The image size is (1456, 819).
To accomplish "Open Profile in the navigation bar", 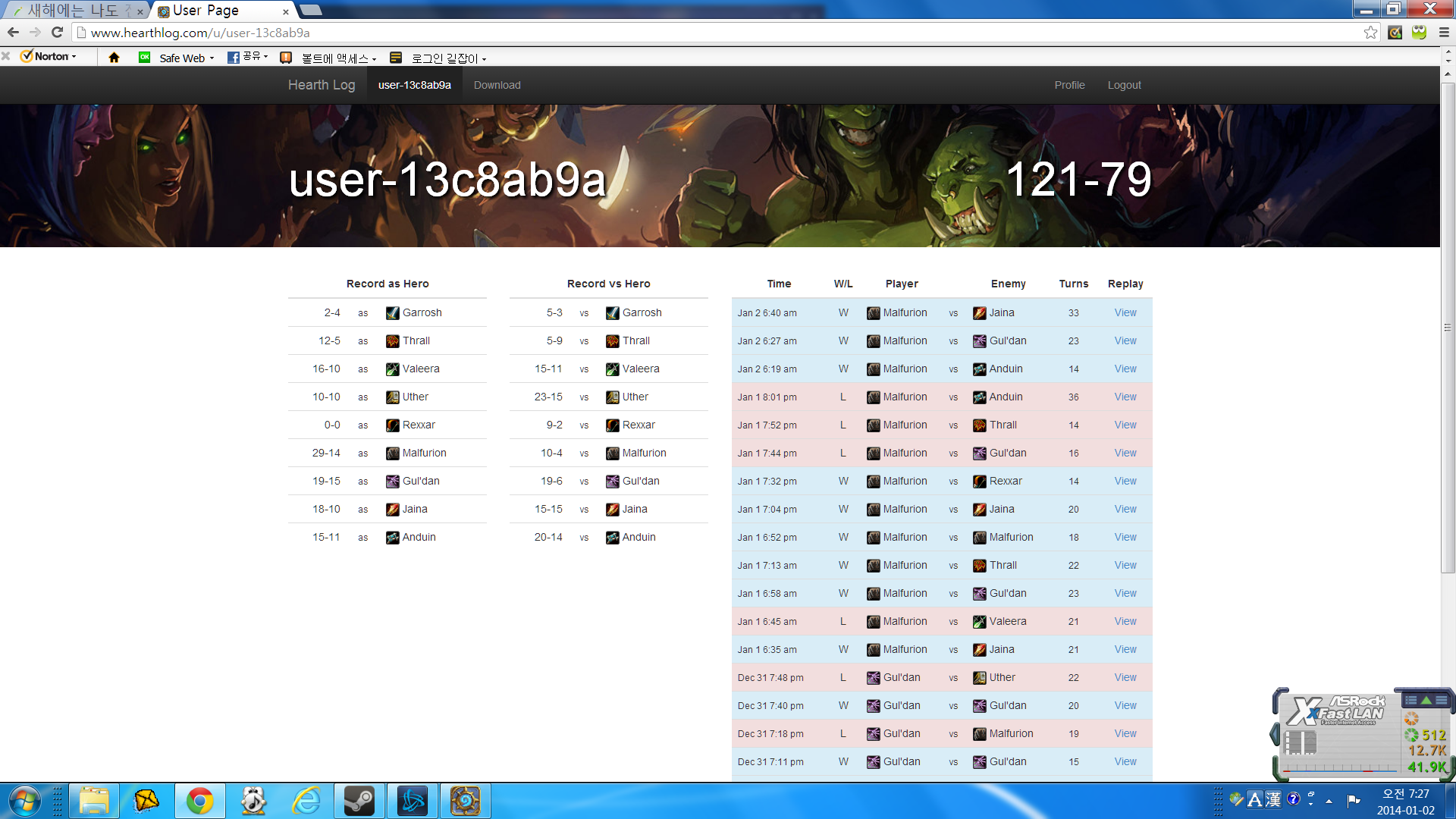I will (x=1069, y=85).
